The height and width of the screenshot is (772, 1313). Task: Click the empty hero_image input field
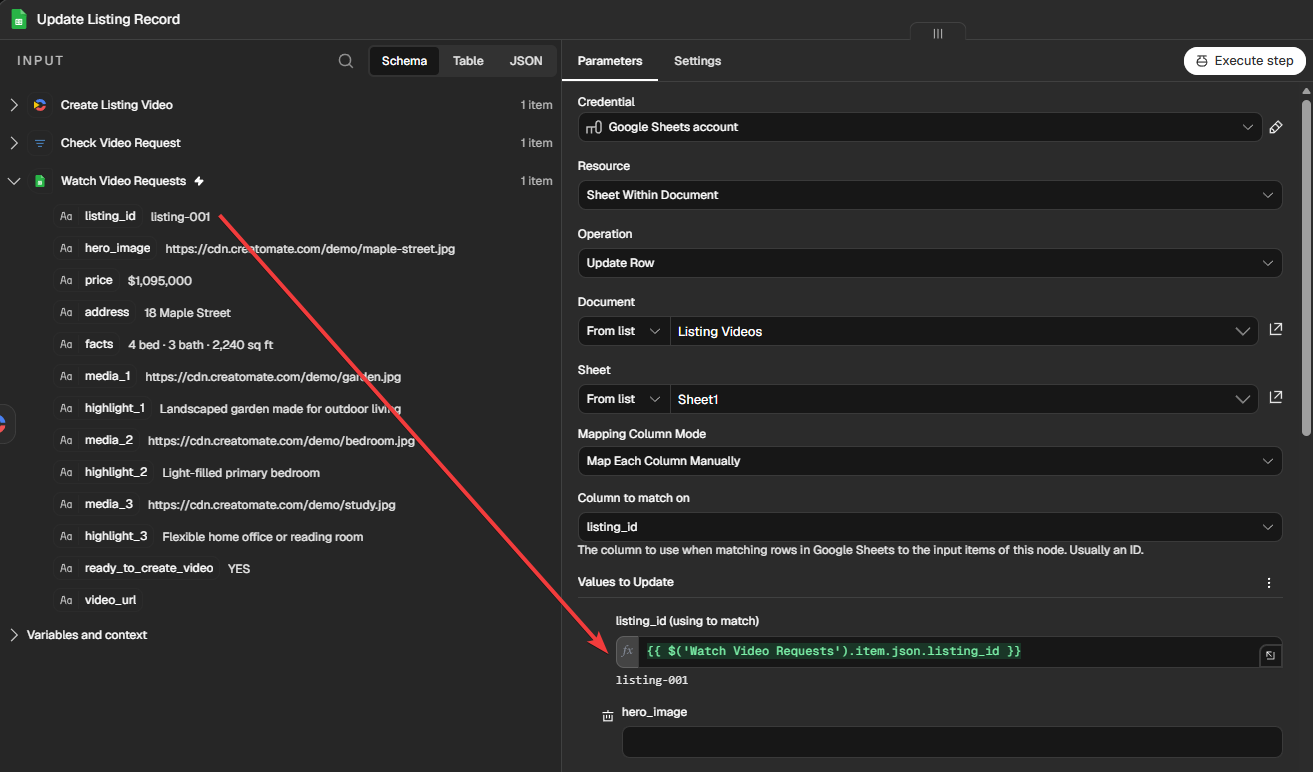coord(952,742)
